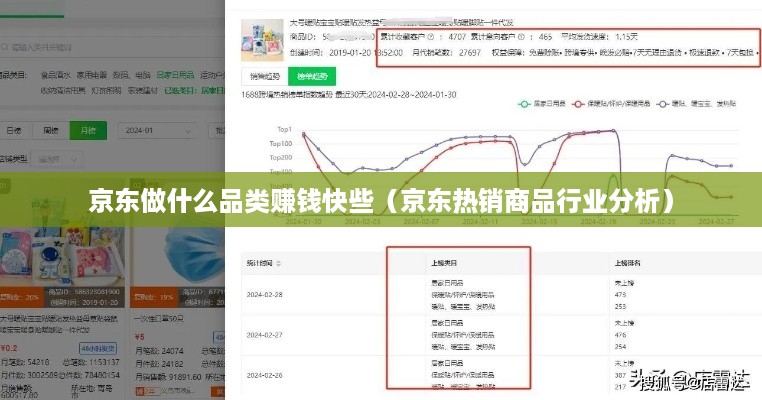Click 月销售额 91891.60 on mask card
This screenshot has height=400, width=762.
[x=168, y=377]
